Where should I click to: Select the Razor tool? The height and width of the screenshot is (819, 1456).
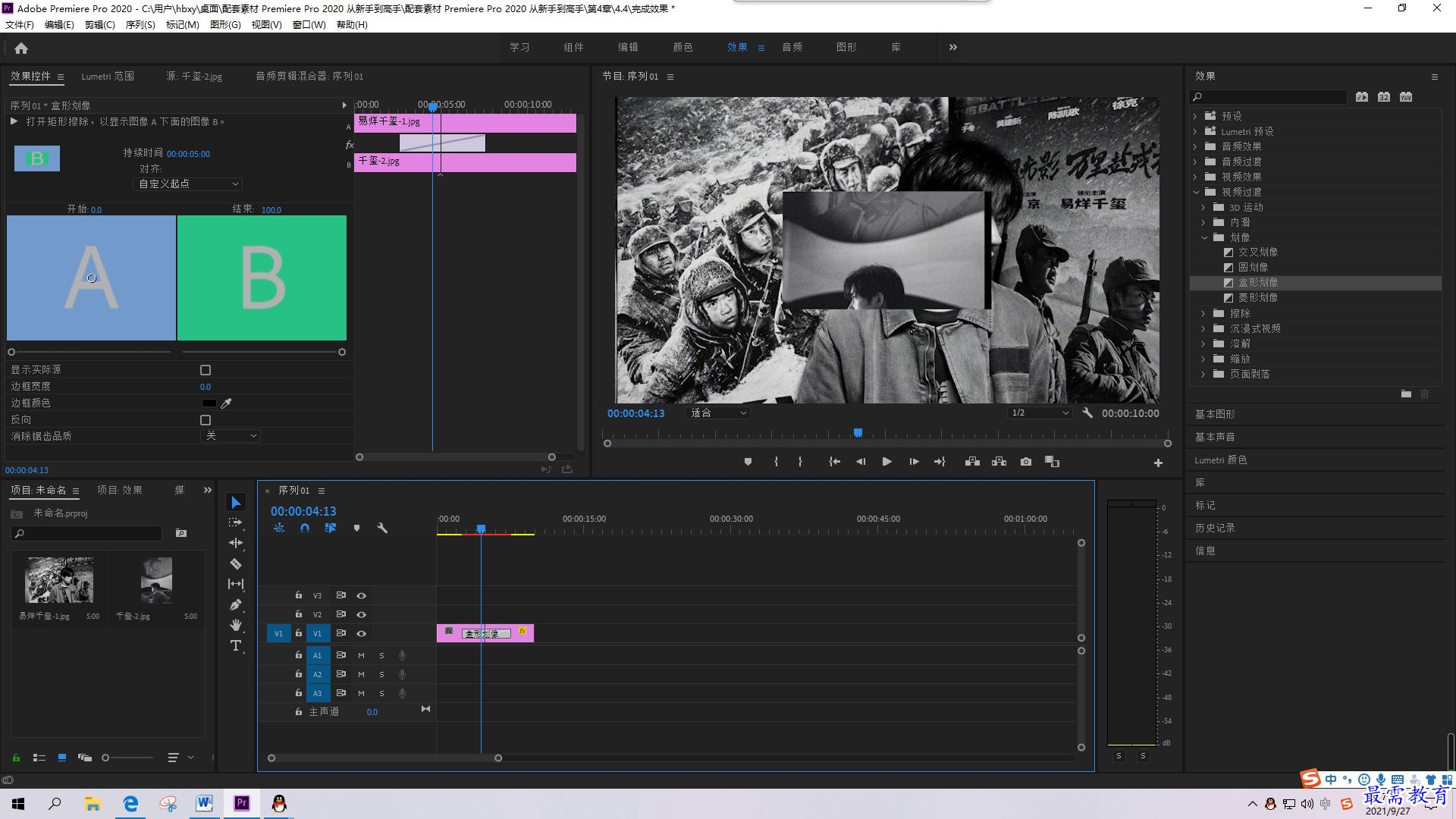[x=236, y=563]
